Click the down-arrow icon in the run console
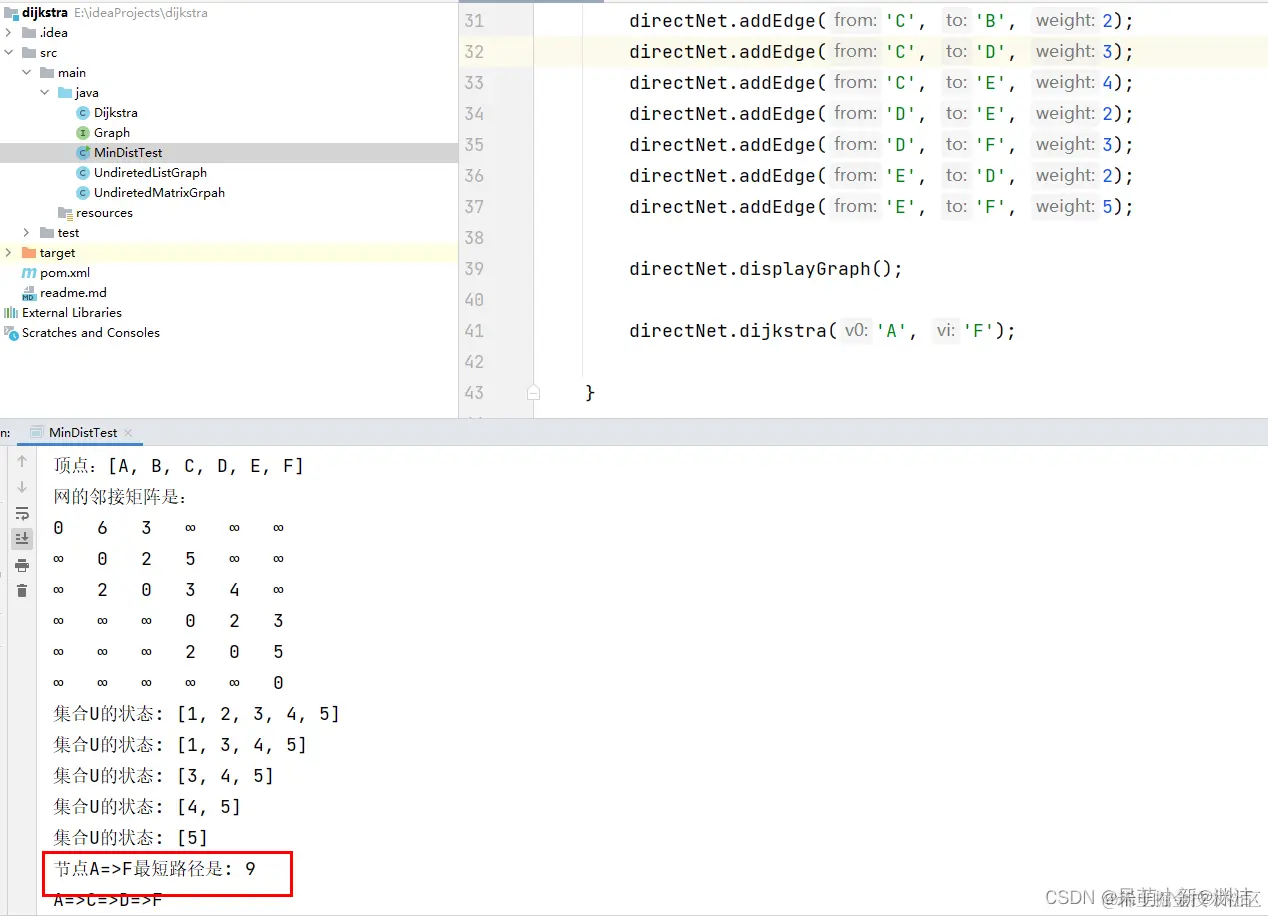This screenshot has width=1268, height=916. click(22, 487)
